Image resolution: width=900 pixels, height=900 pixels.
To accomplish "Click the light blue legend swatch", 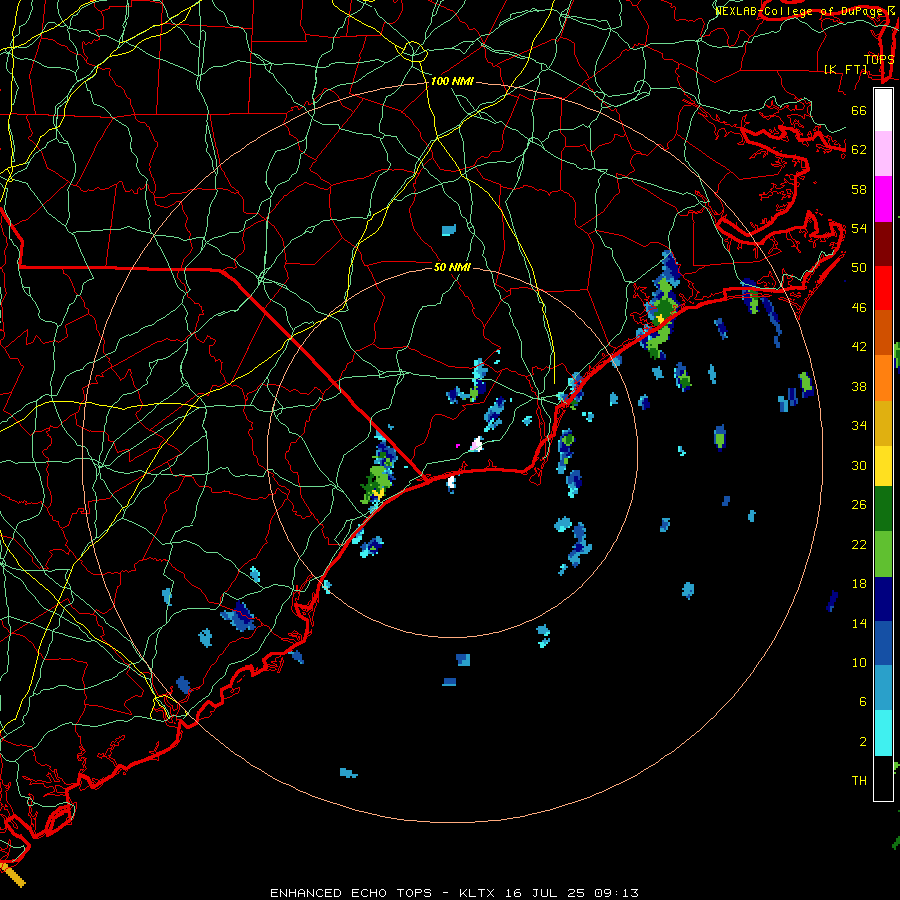I will (883, 688).
